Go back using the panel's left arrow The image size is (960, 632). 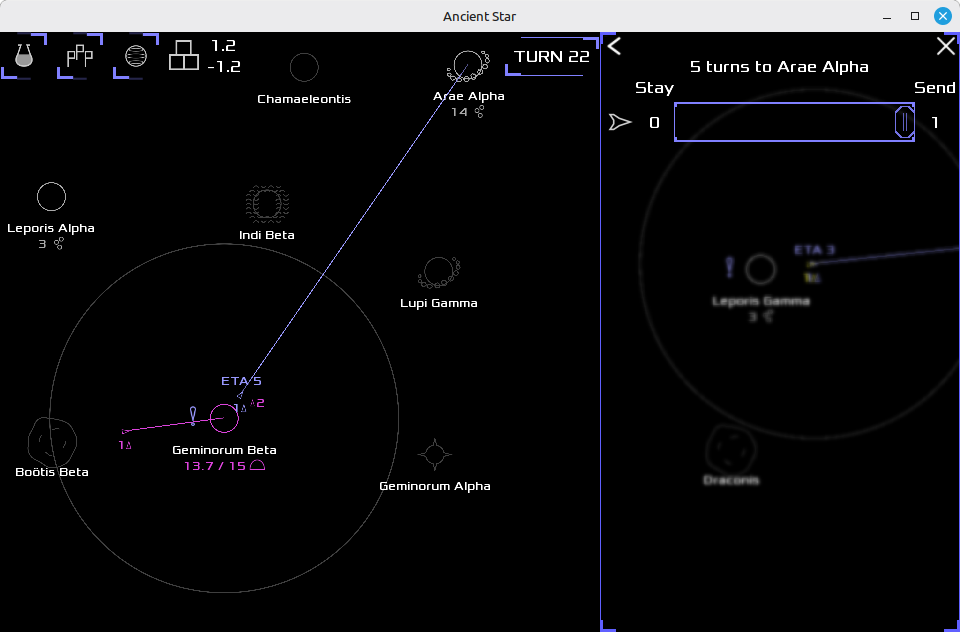[615, 46]
